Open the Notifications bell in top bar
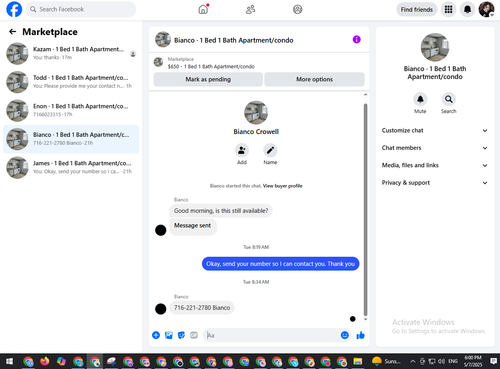The image size is (500, 369). tap(467, 9)
